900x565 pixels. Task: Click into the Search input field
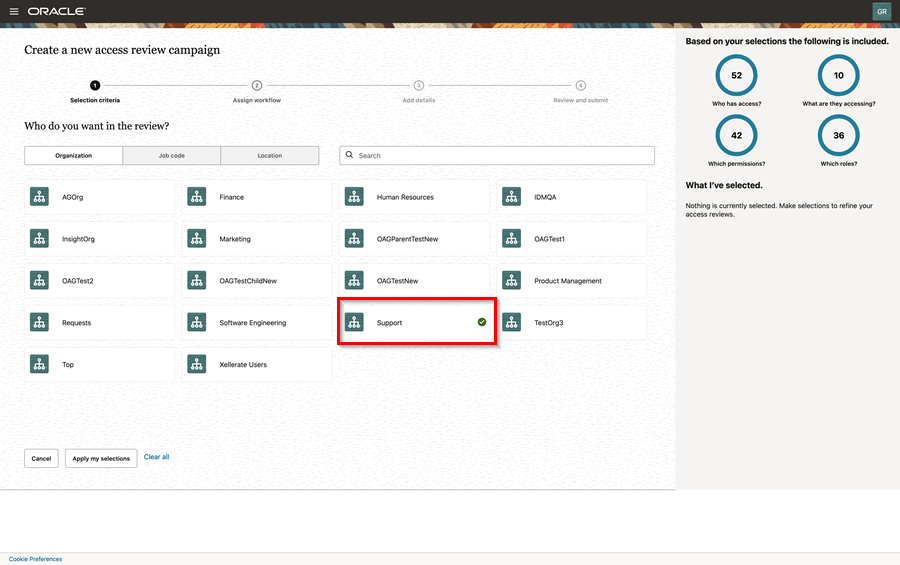point(497,156)
